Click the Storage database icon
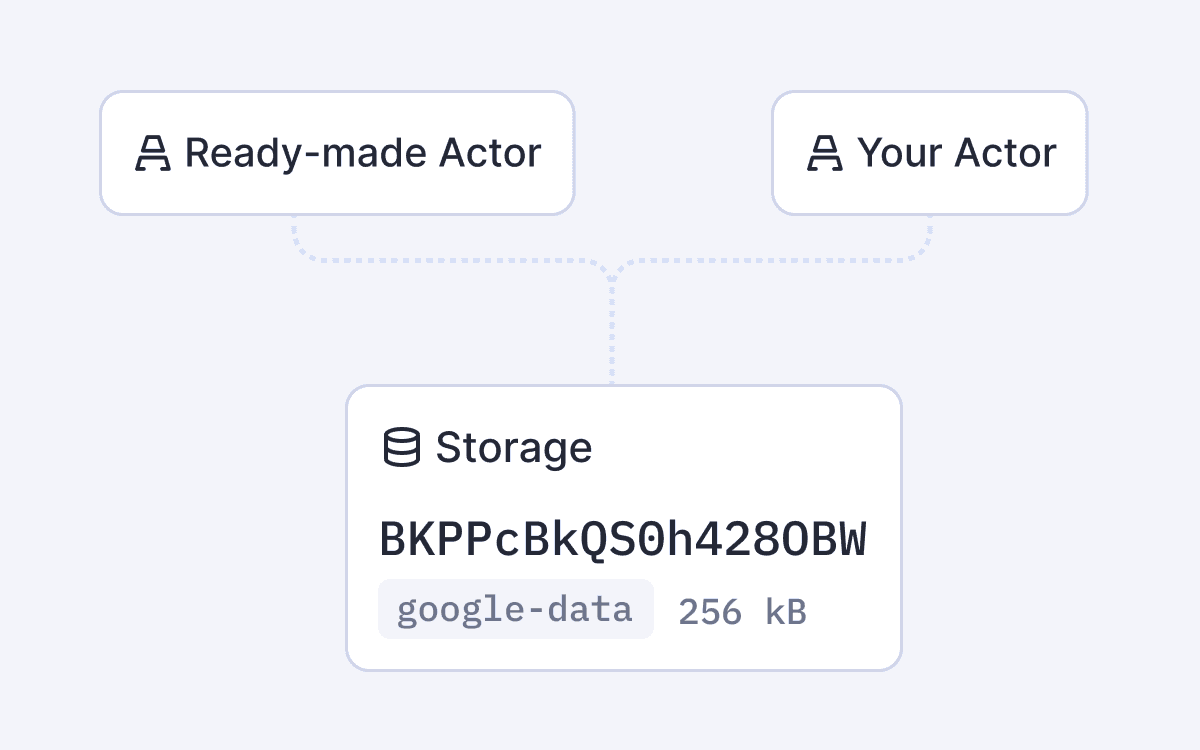Viewport: 1200px width, 750px height. pyautogui.click(x=402, y=447)
